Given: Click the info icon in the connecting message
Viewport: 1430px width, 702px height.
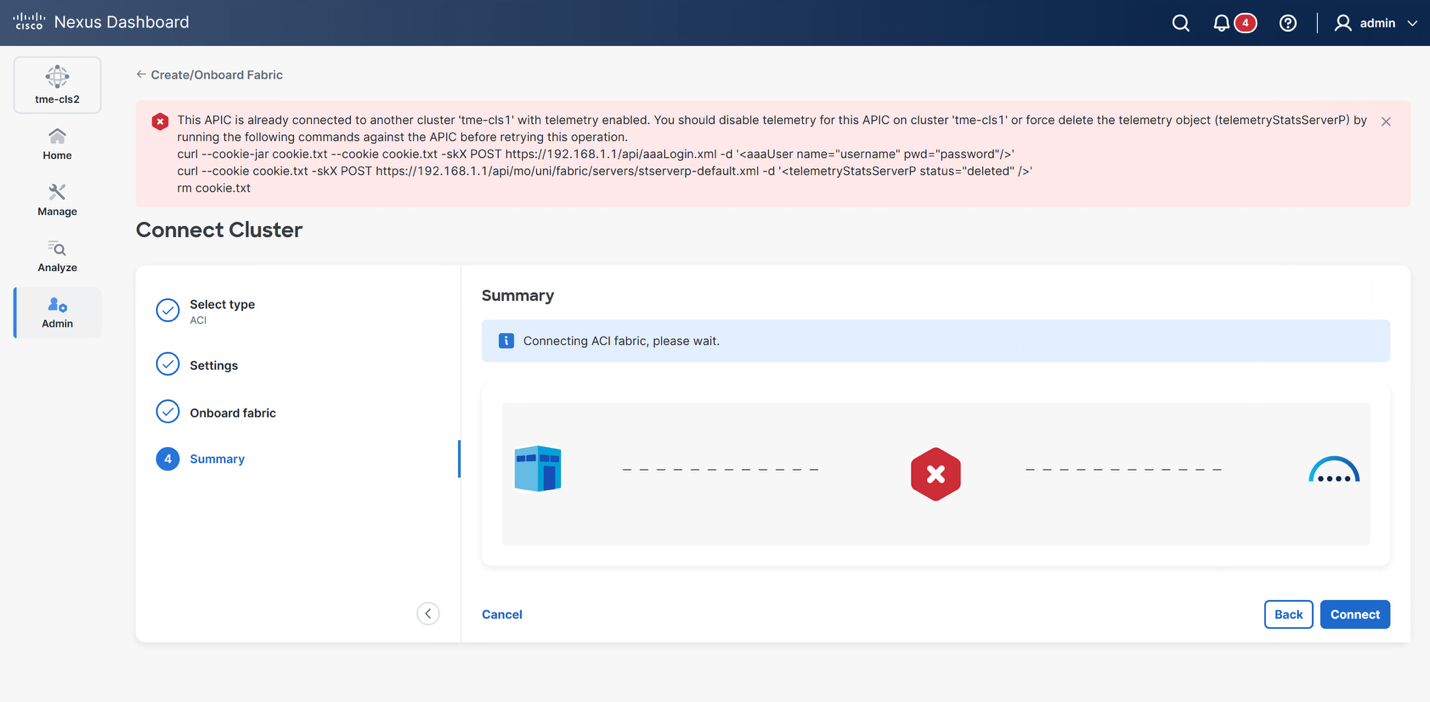Looking at the screenshot, I should [506, 341].
